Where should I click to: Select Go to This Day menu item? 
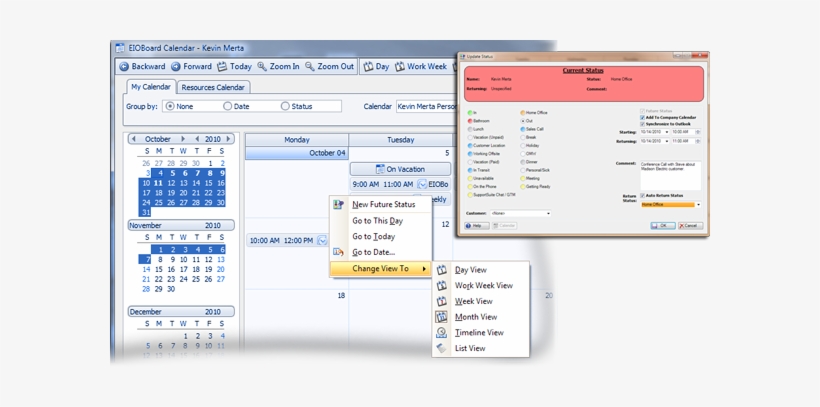(381, 221)
